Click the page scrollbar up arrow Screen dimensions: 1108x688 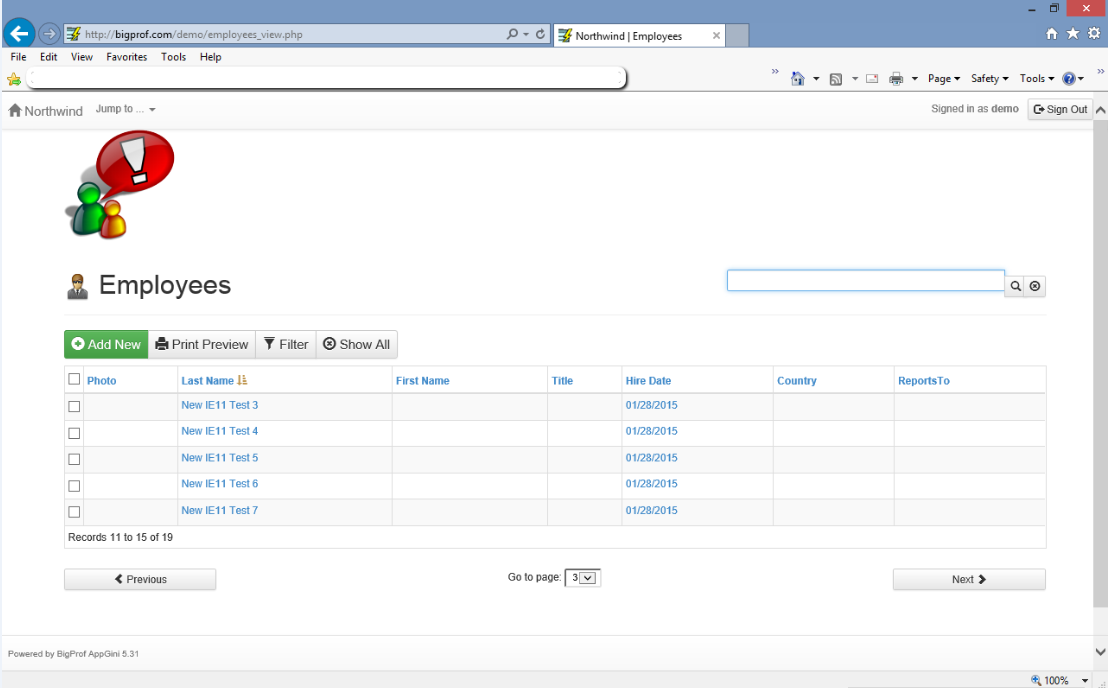(x=1100, y=110)
